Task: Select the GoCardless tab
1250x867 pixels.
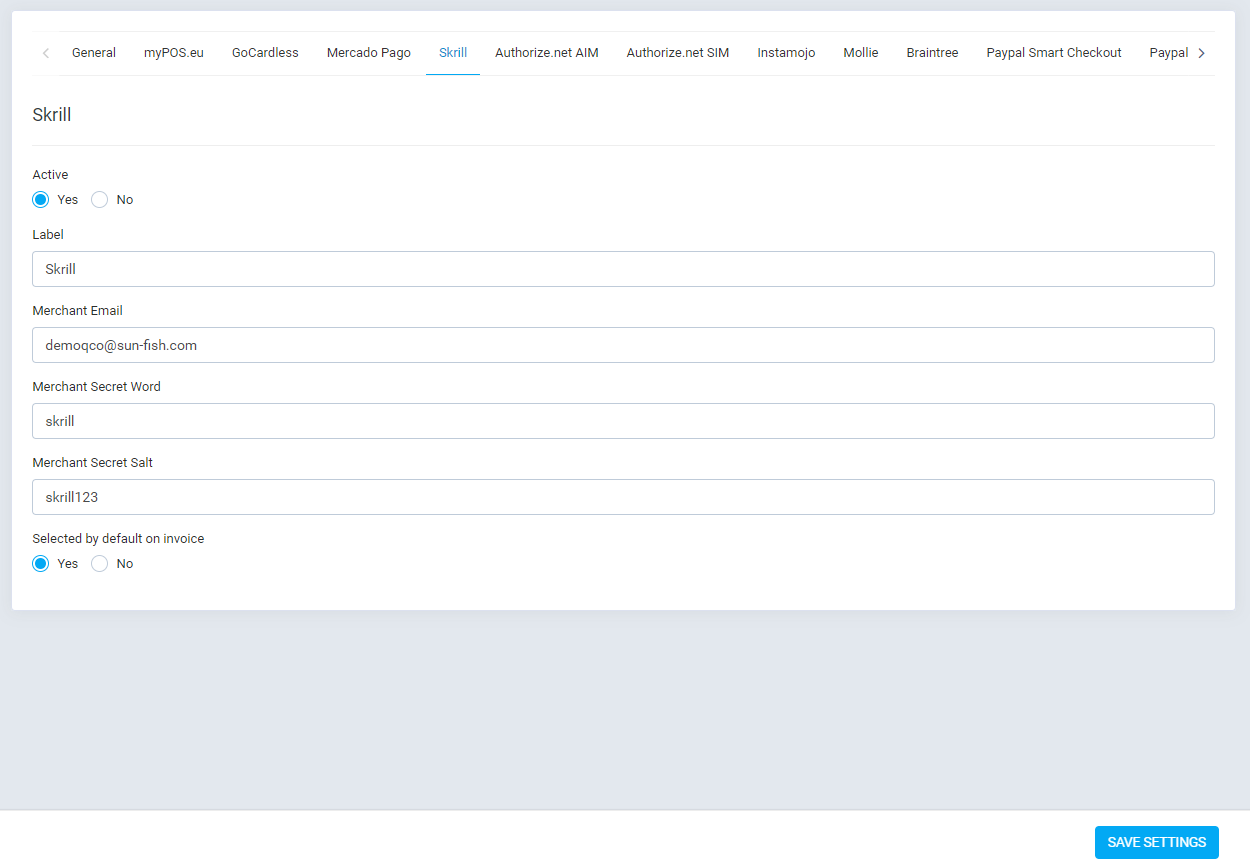Action: 264,52
